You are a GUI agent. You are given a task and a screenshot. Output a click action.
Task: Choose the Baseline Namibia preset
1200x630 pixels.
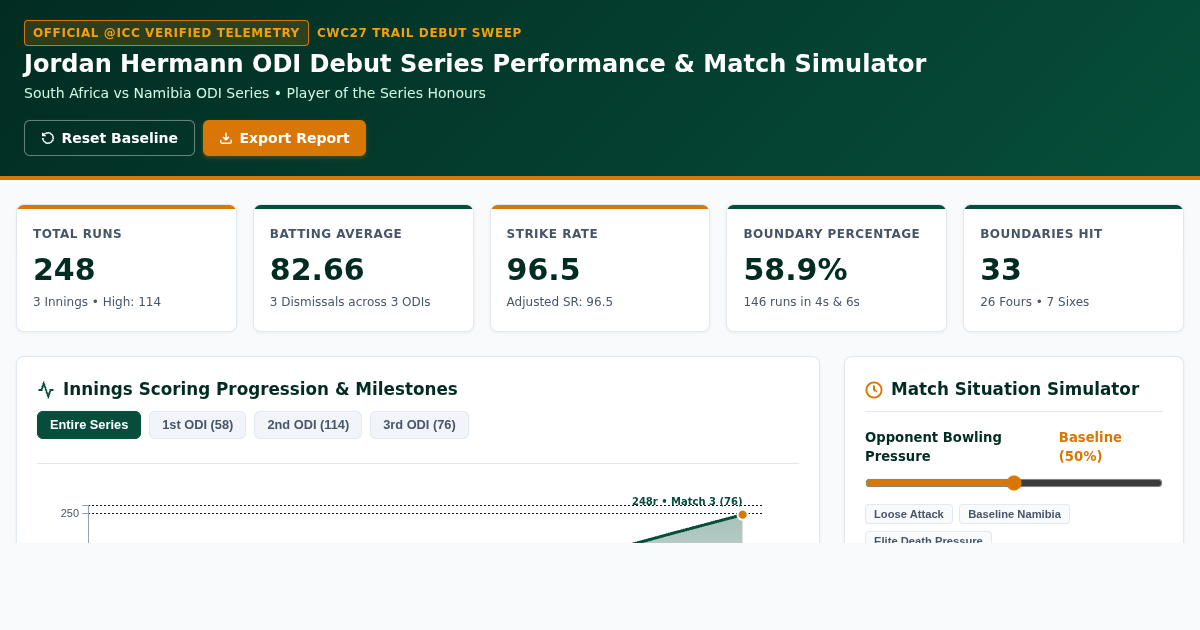pyautogui.click(x=1014, y=514)
